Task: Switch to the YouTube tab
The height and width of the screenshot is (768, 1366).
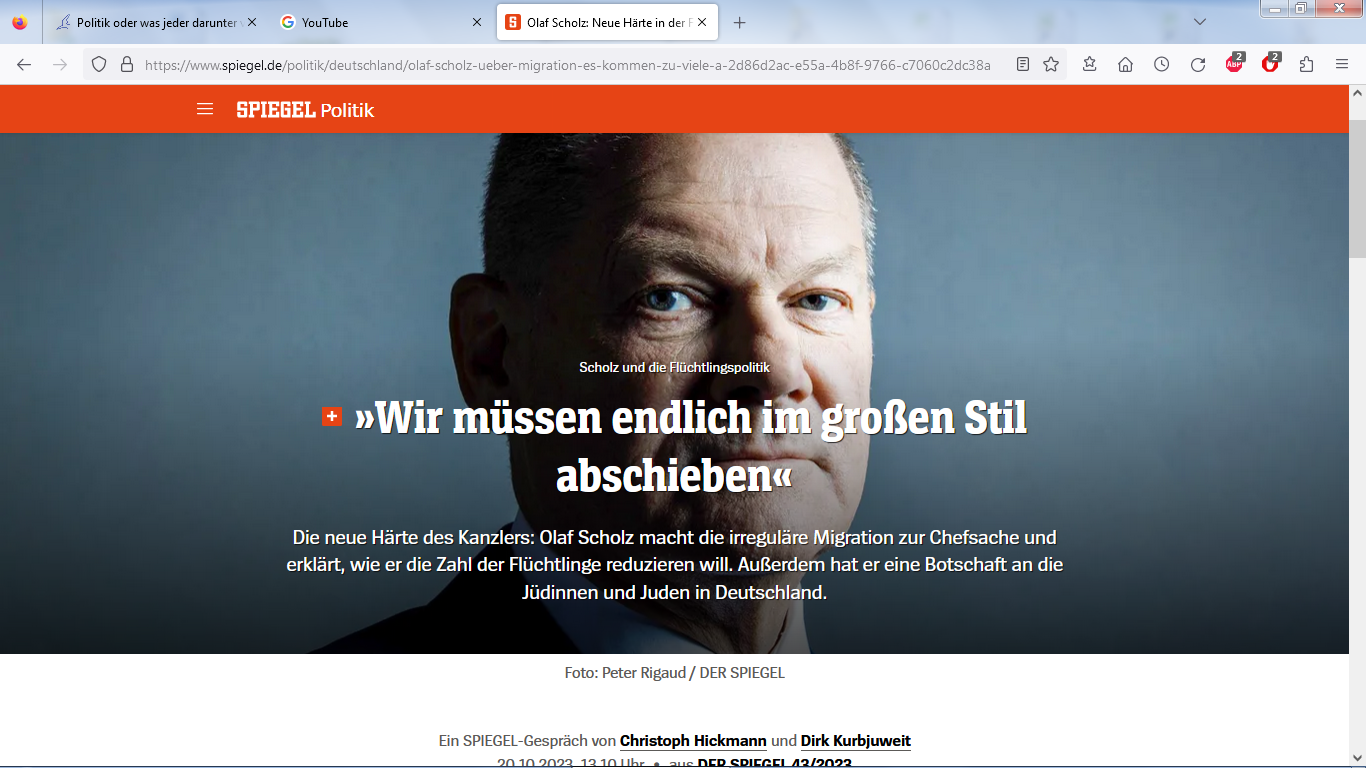Action: pyautogui.click(x=380, y=22)
